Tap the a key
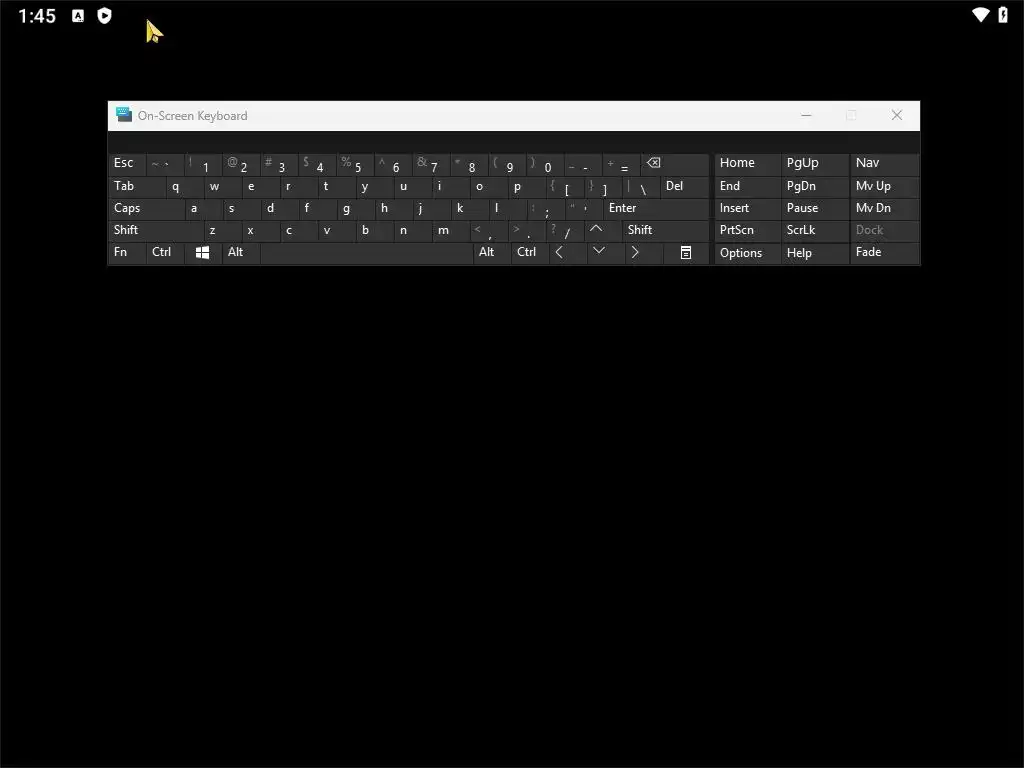Viewport: 1024px width, 768px height. [x=203, y=209]
